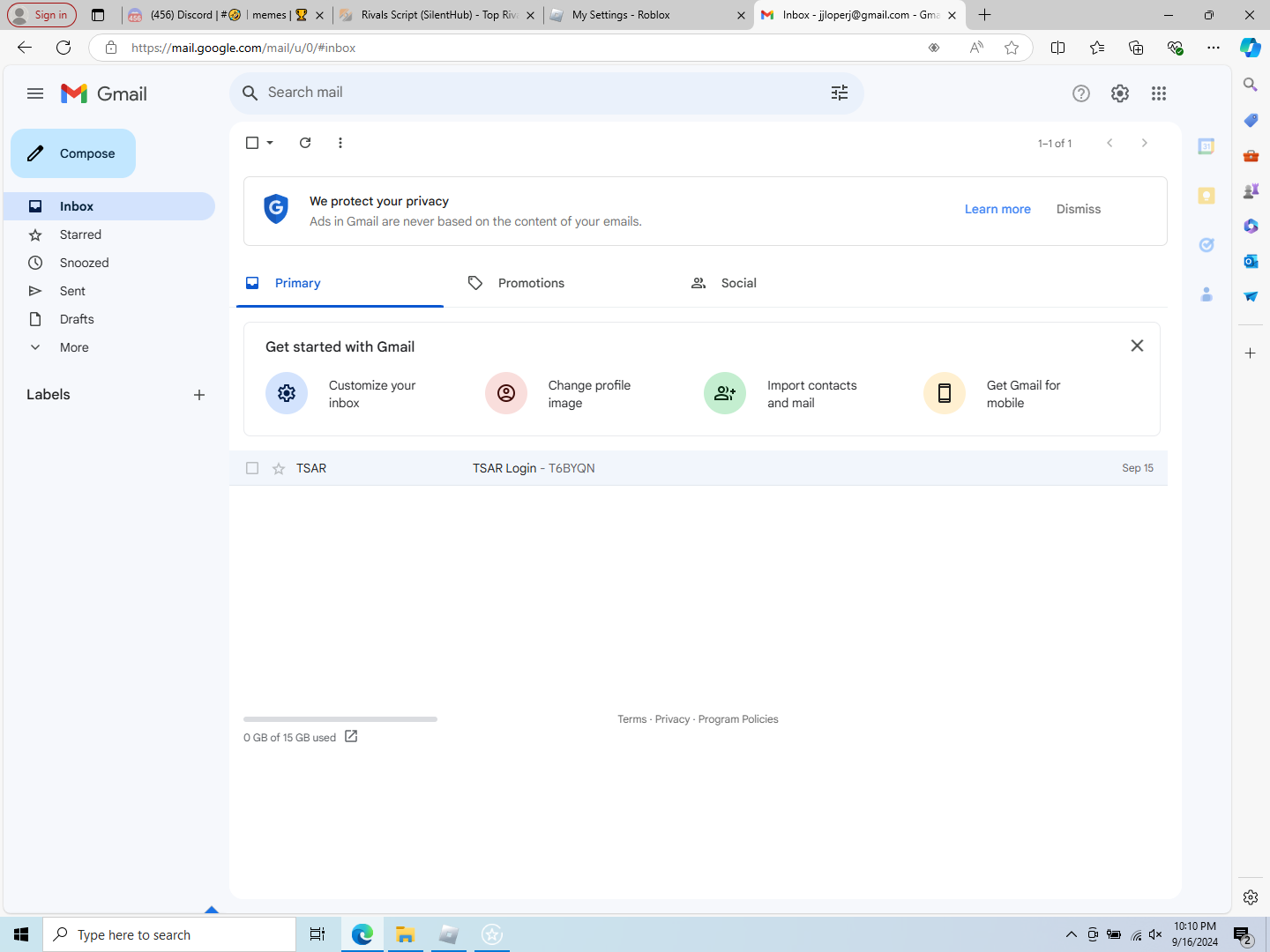This screenshot has width=1270, height=952.
Task: Open the Favorites list icon
Action: coord(1097,48)
